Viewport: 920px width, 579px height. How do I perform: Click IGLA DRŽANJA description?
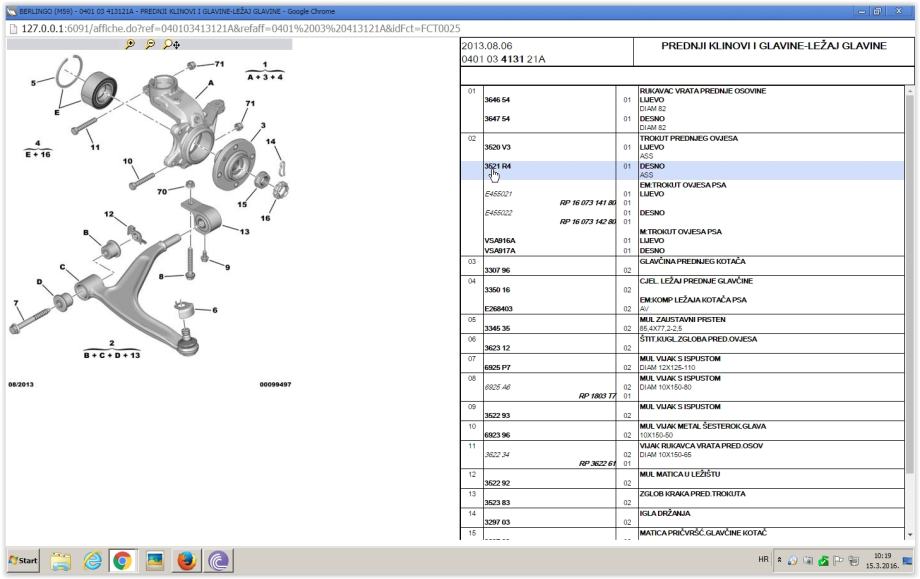665,513
